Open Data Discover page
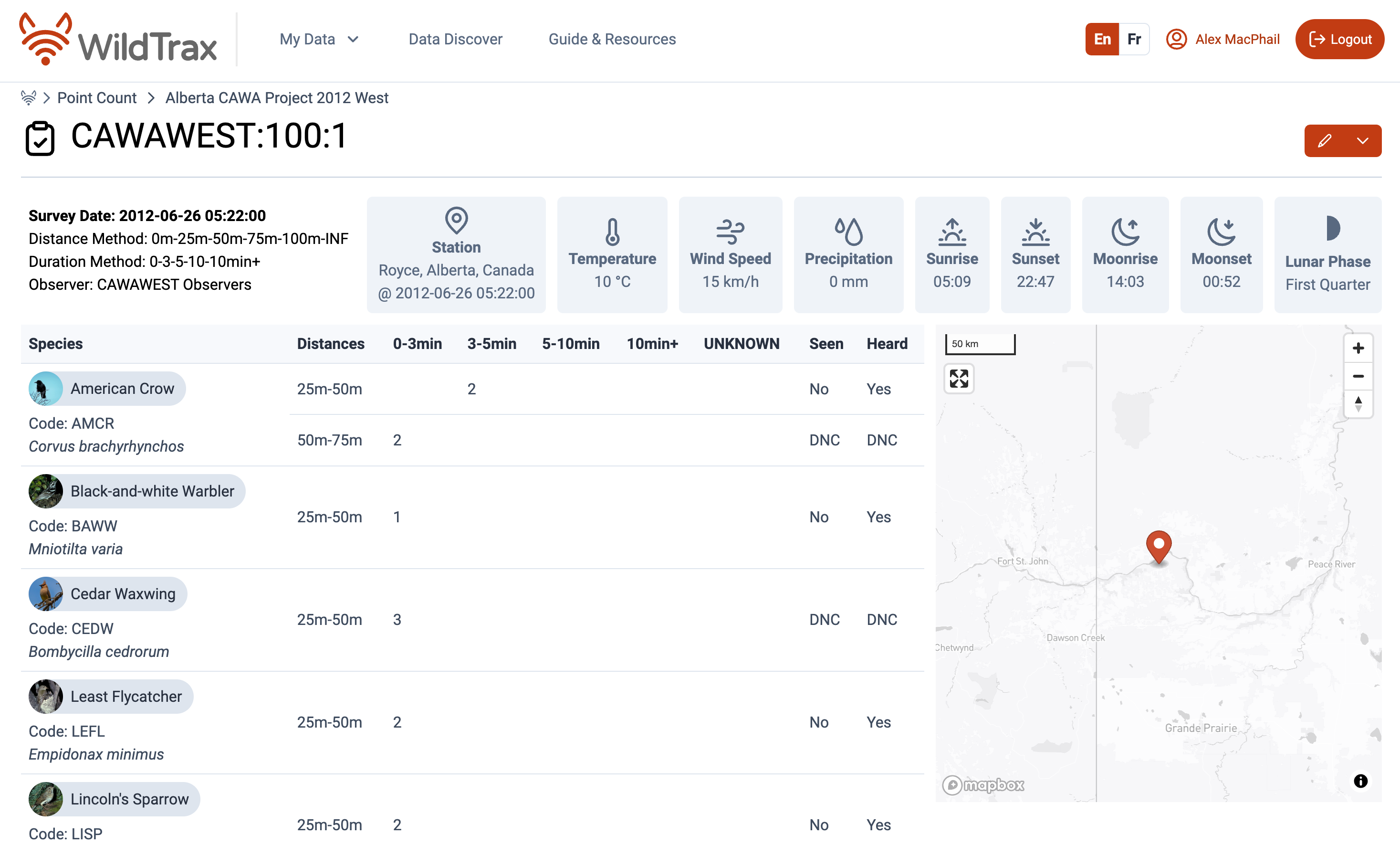This screenshot has width=1400, height=846. (455, 39)
